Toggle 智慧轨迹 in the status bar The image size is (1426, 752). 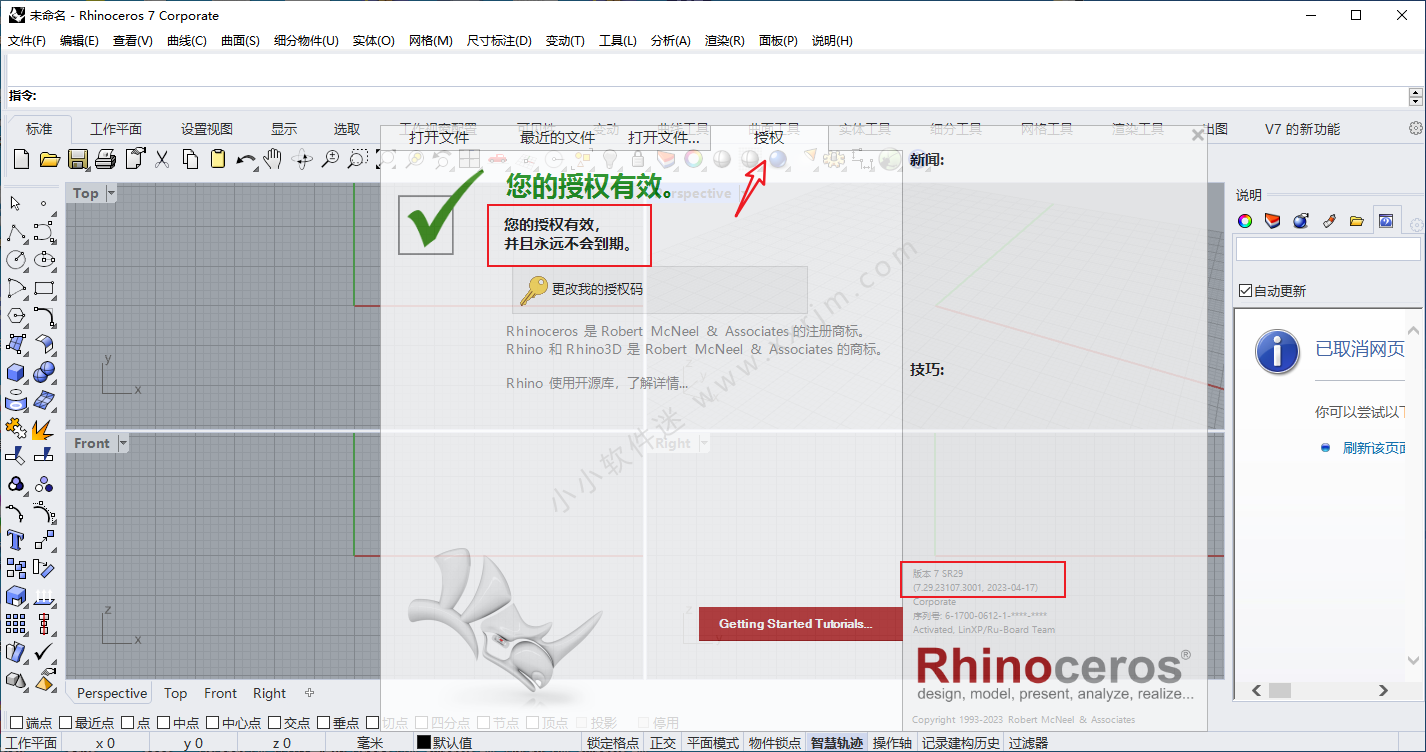coord(837,743)
